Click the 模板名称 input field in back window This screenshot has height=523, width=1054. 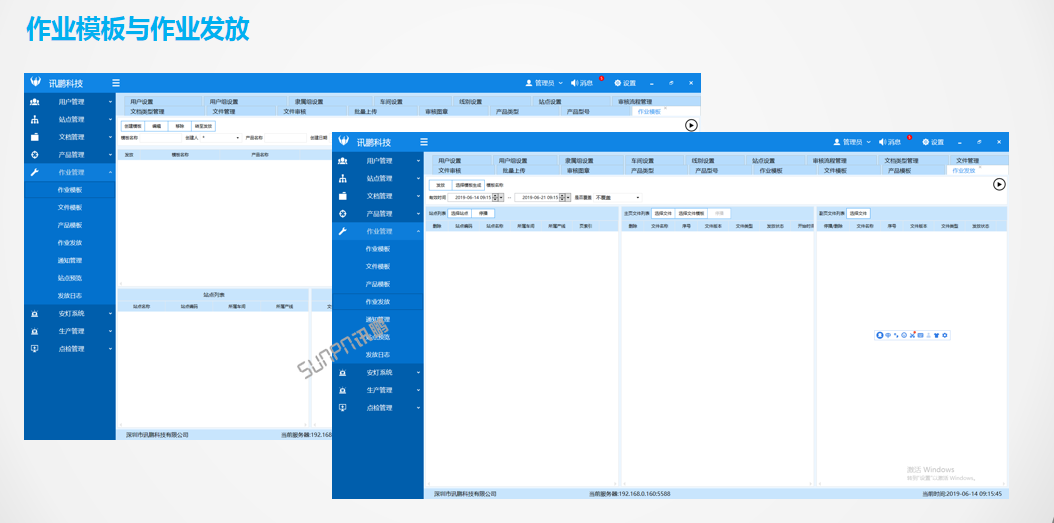163,138
